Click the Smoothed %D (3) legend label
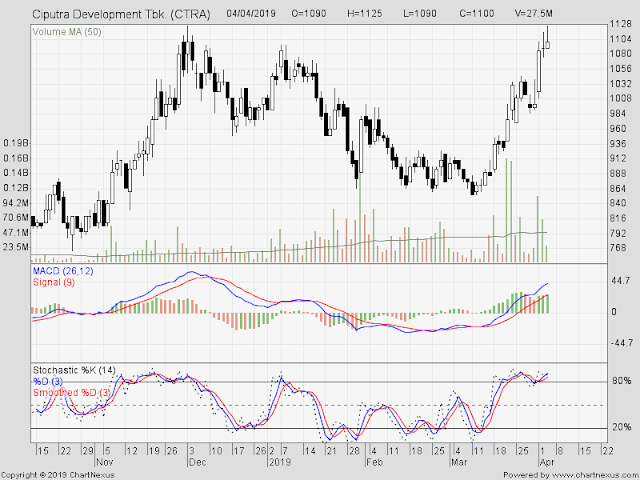The width and height of the screenshot is (640, 480). point(72,392)
